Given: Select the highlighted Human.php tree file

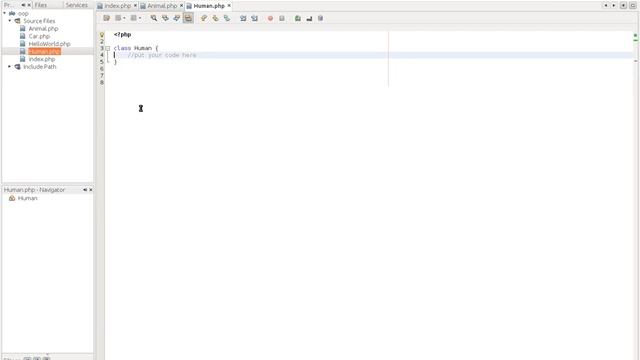Looking at the screenshot, I should click(44, 51).
